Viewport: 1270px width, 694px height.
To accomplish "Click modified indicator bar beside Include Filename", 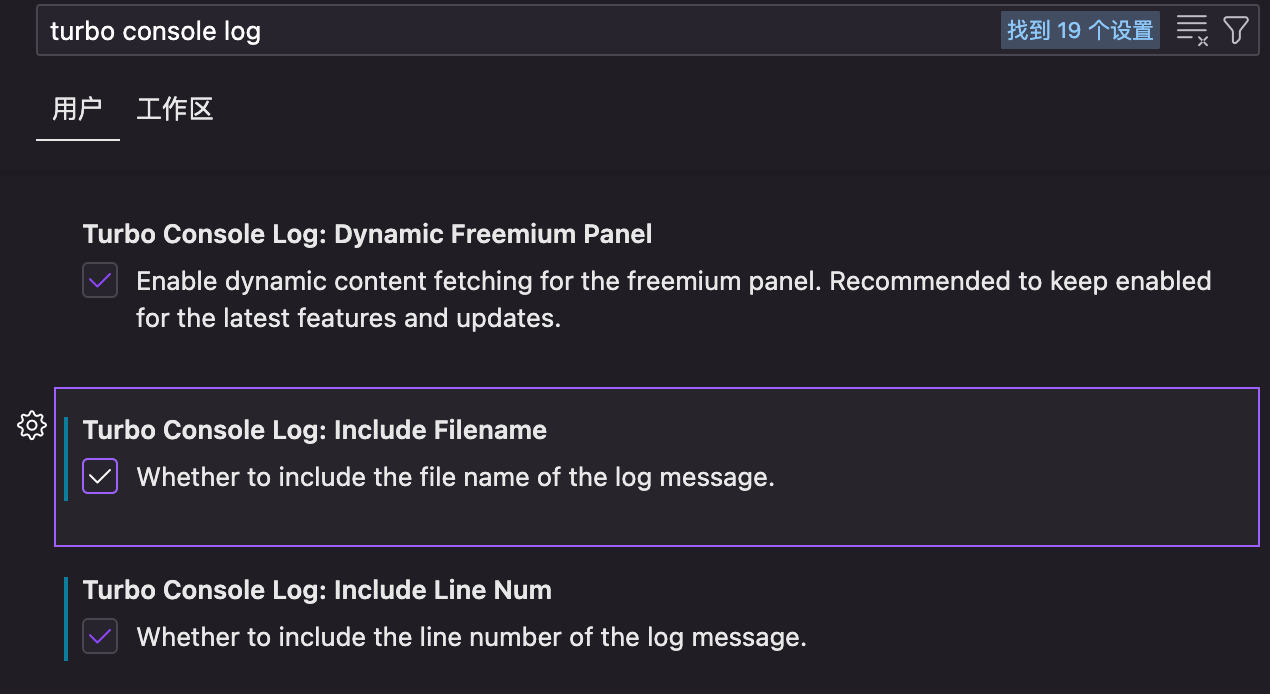I will pyautogui.click(x=66, y=458).
